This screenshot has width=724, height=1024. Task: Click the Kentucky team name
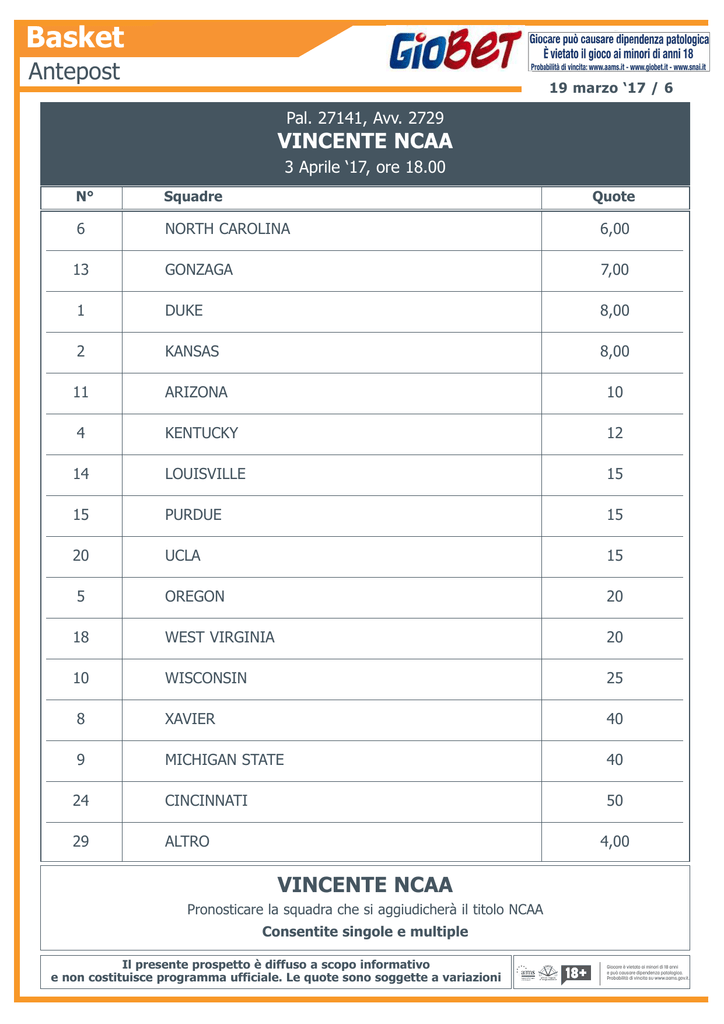point(201,433)
